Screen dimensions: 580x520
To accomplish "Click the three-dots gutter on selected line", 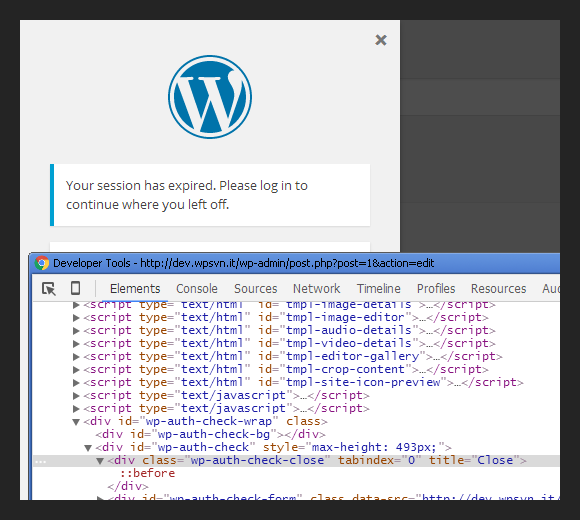I will (x=40, y=461).
